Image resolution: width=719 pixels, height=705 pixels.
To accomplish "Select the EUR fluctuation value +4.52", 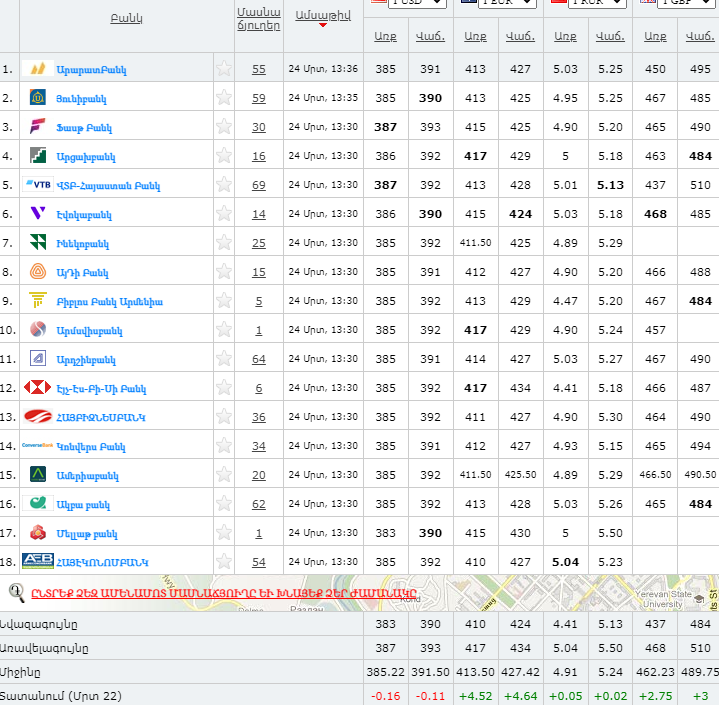I will coord(475,696).
